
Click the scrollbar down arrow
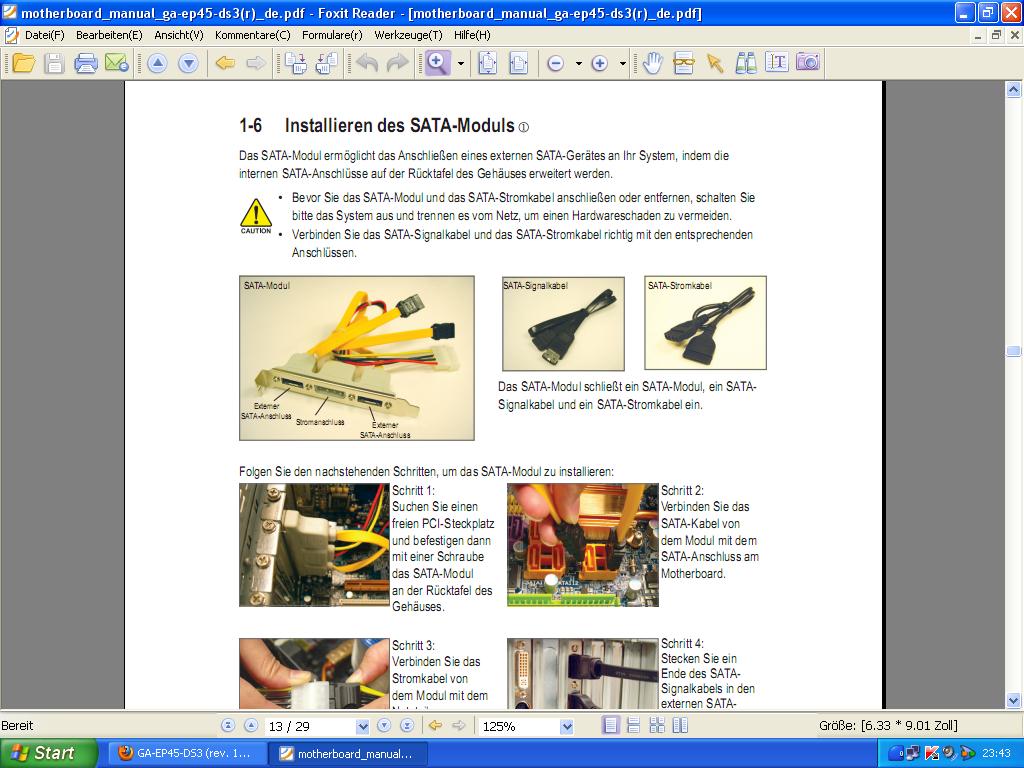1014,701
